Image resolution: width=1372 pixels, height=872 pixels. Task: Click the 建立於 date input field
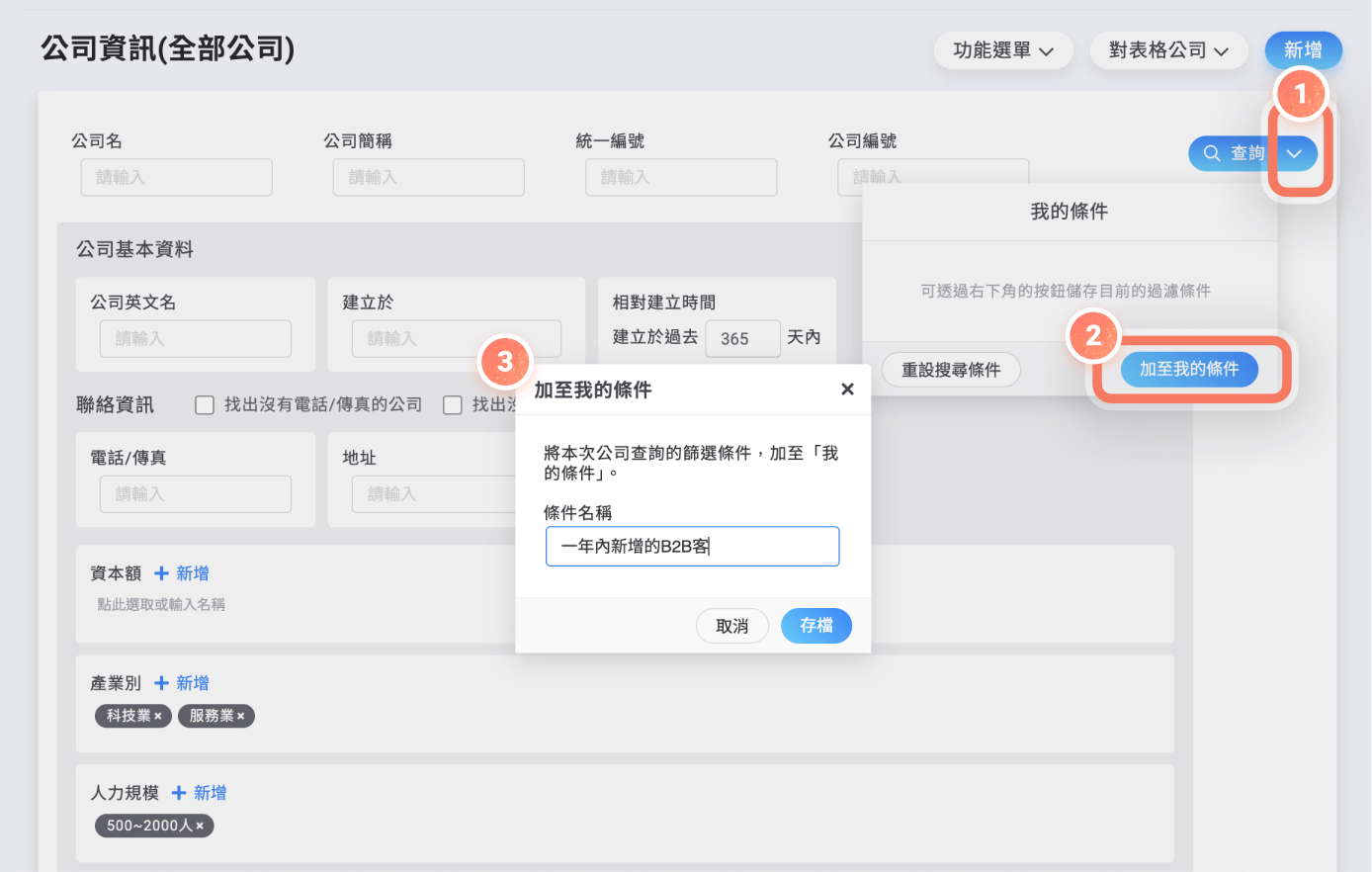[x=457, y=339]
